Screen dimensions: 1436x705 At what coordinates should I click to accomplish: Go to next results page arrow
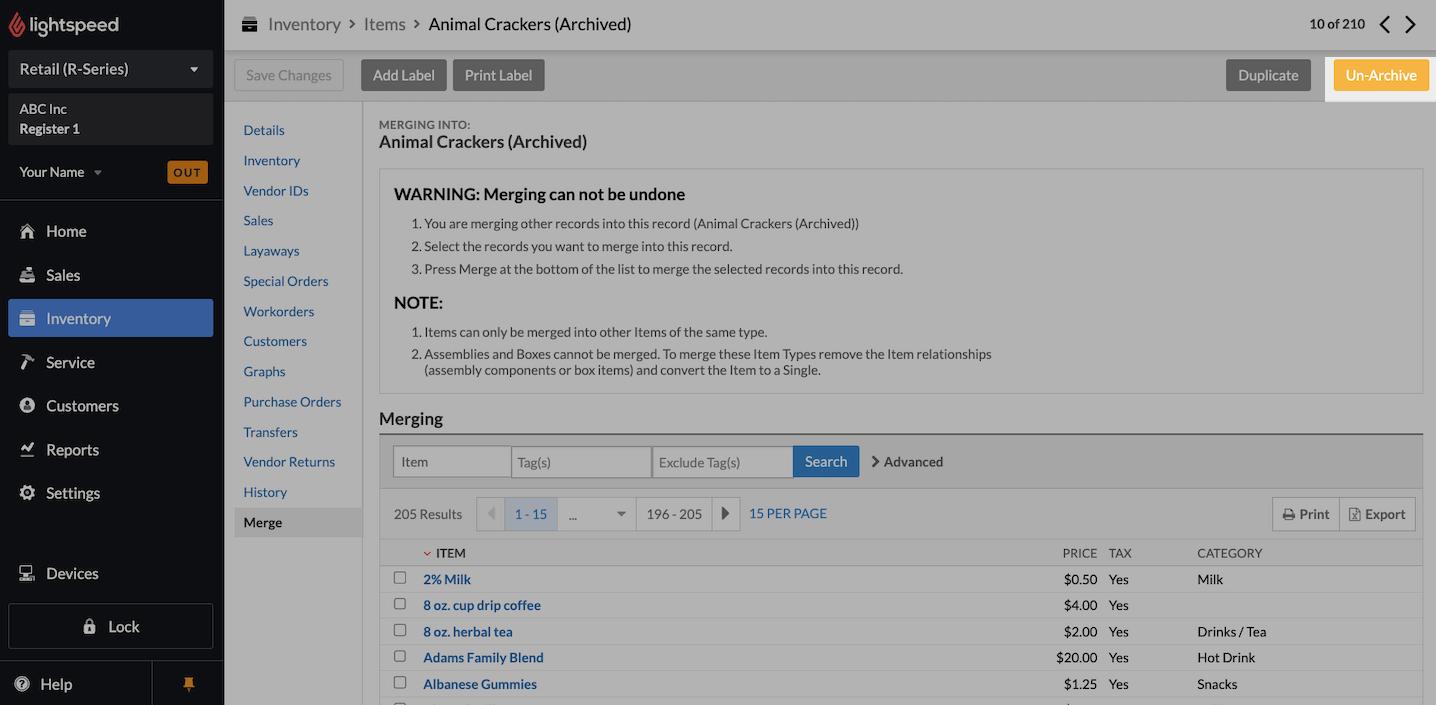coord(725,514)
